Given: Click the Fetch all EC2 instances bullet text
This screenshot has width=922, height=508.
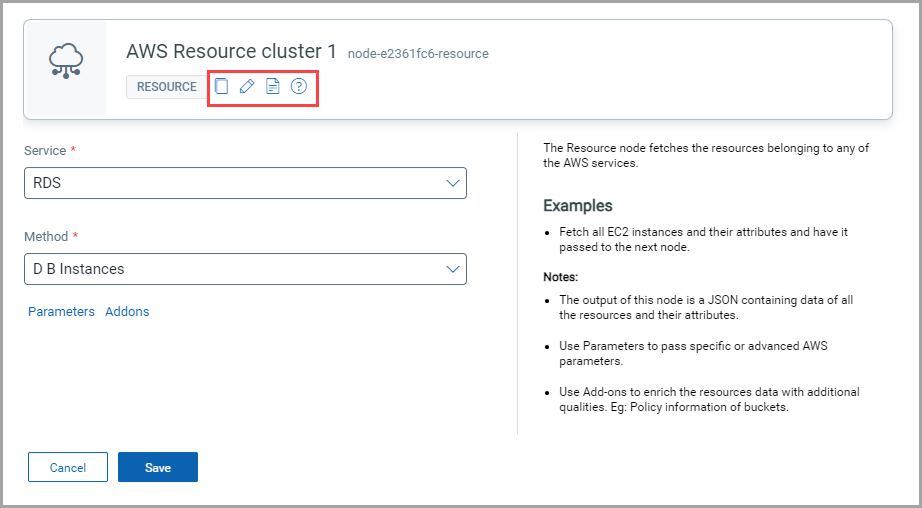Looking at the screenshot, I should (x=703, y=239).
